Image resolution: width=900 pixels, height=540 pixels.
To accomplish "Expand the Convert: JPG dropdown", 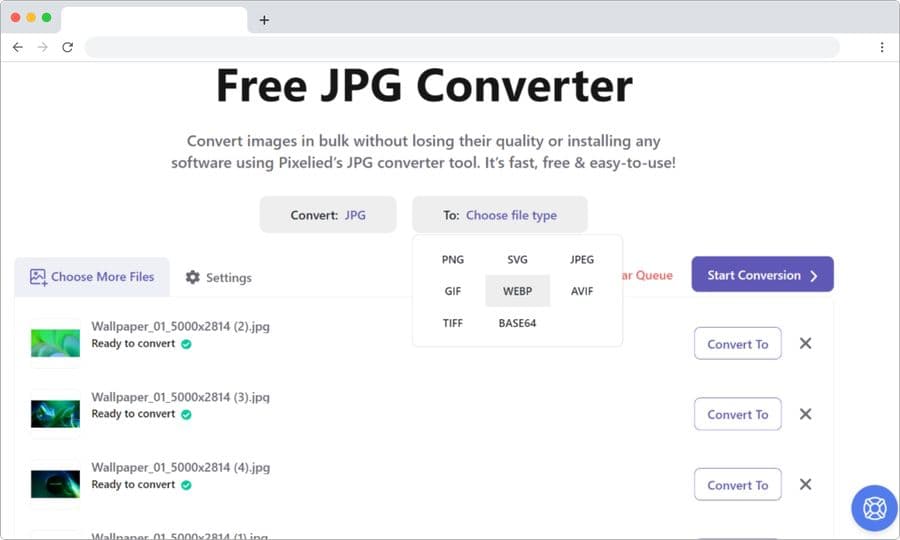I will (328, 215).
